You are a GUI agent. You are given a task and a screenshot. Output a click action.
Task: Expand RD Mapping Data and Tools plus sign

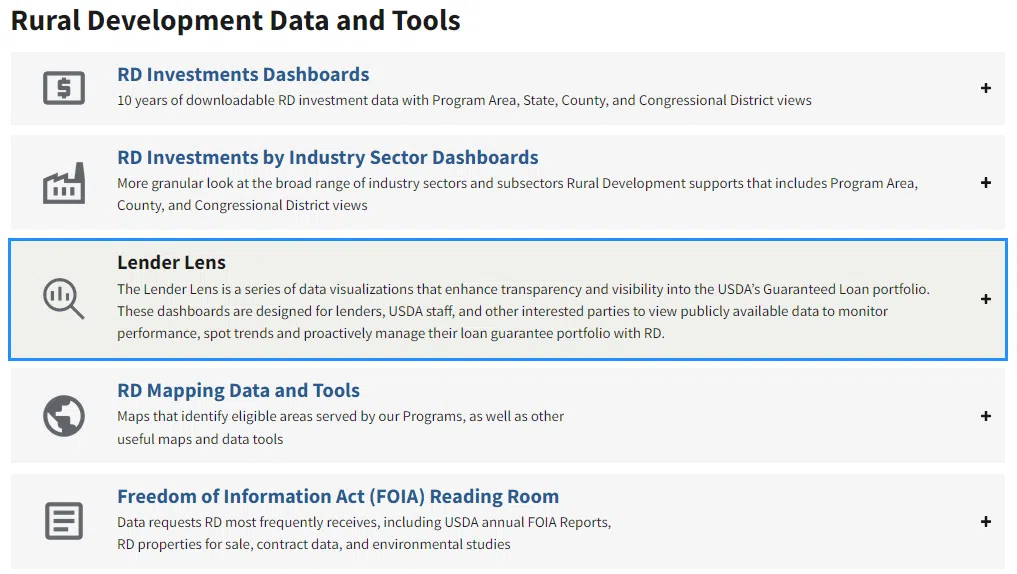point(985,416)
